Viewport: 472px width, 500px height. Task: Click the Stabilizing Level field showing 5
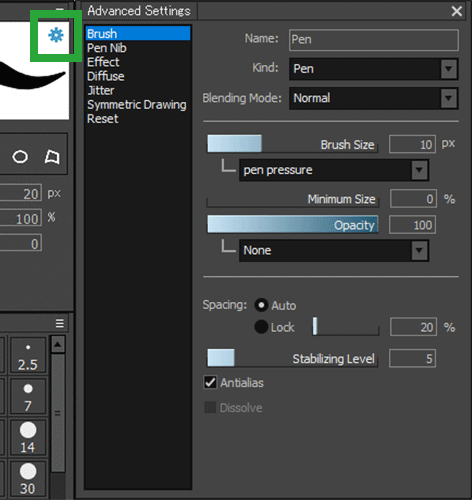pos(412,358)
